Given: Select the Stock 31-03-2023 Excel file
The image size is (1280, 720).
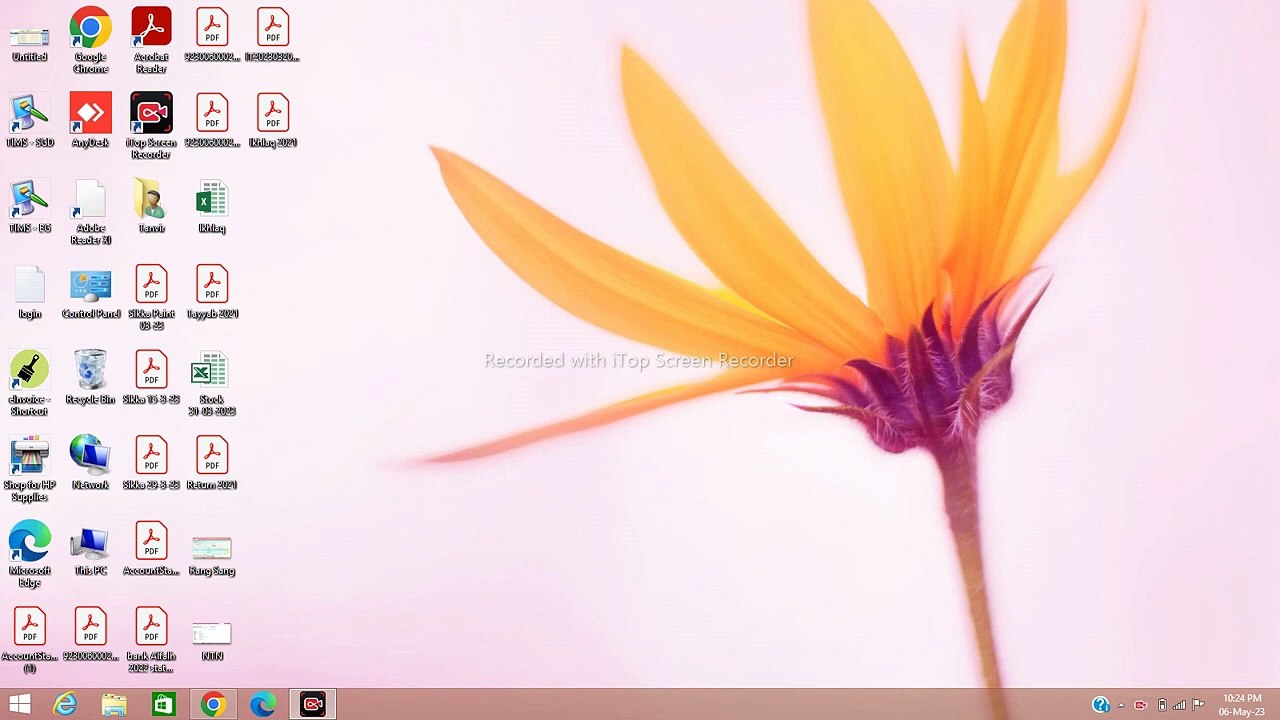Looking at the screenshot, I should point(211,371).
